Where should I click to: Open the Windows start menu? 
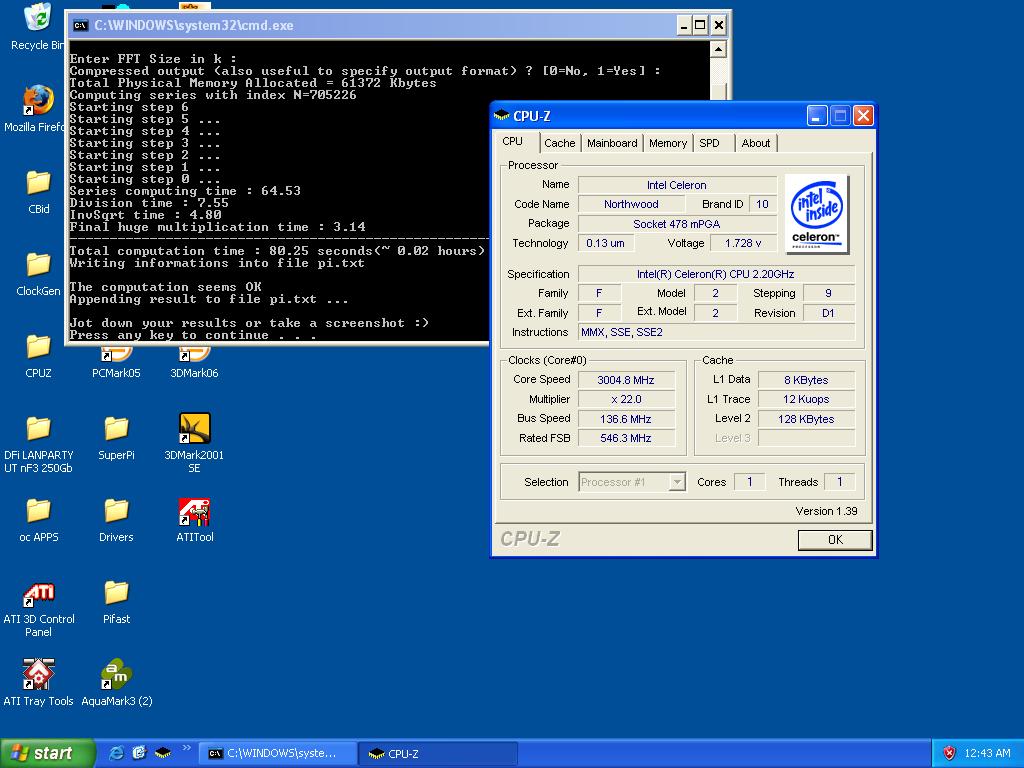(47, 753)
